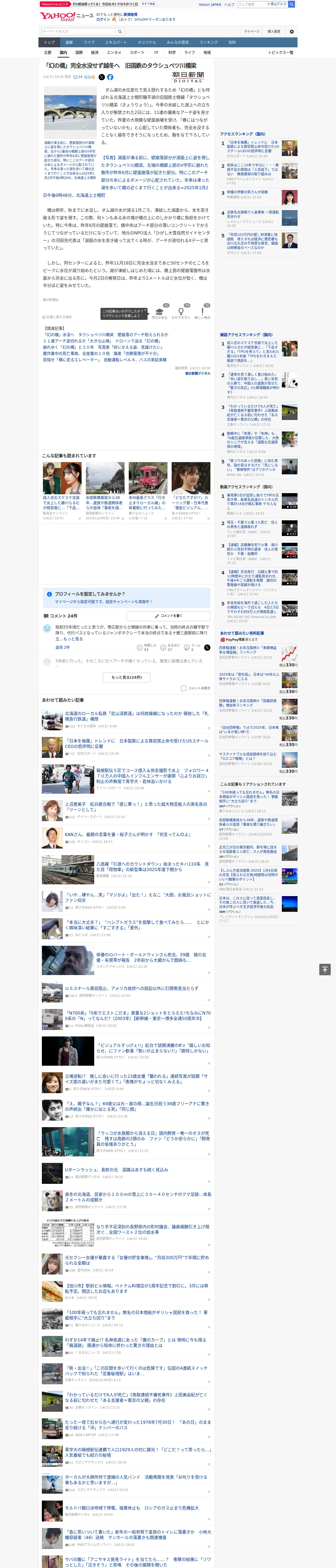
Task: Open the 新規取得 ID link
Action: [x=131, y=14]
